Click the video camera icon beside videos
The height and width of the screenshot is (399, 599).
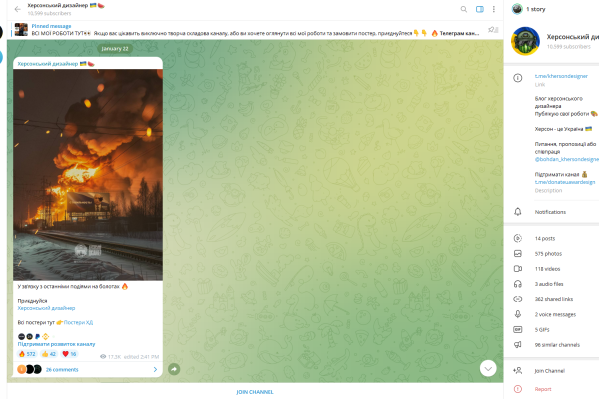(x=518, y=269)
